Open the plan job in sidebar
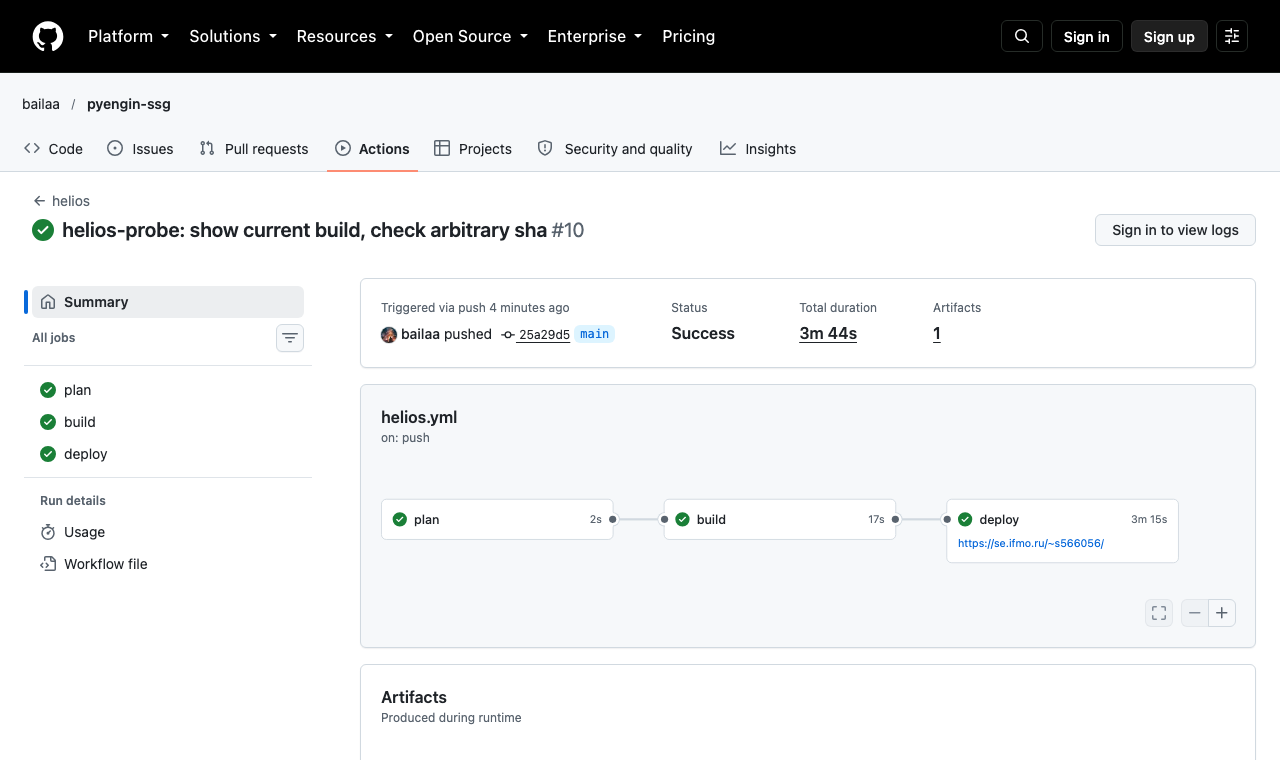Image resolution: width=1280 pixels, height=760 pixels. point(168,390)
